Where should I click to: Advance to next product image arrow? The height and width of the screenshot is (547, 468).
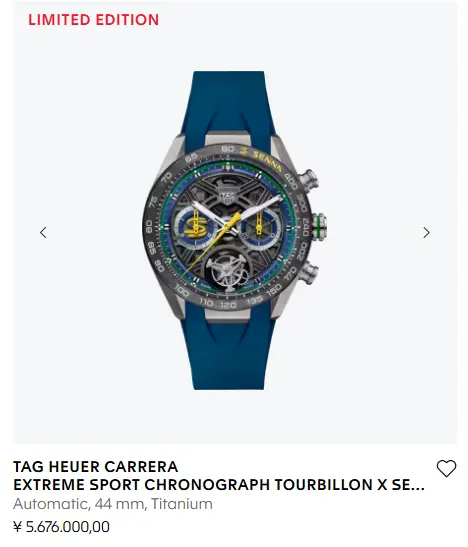[x=426, y=232]
